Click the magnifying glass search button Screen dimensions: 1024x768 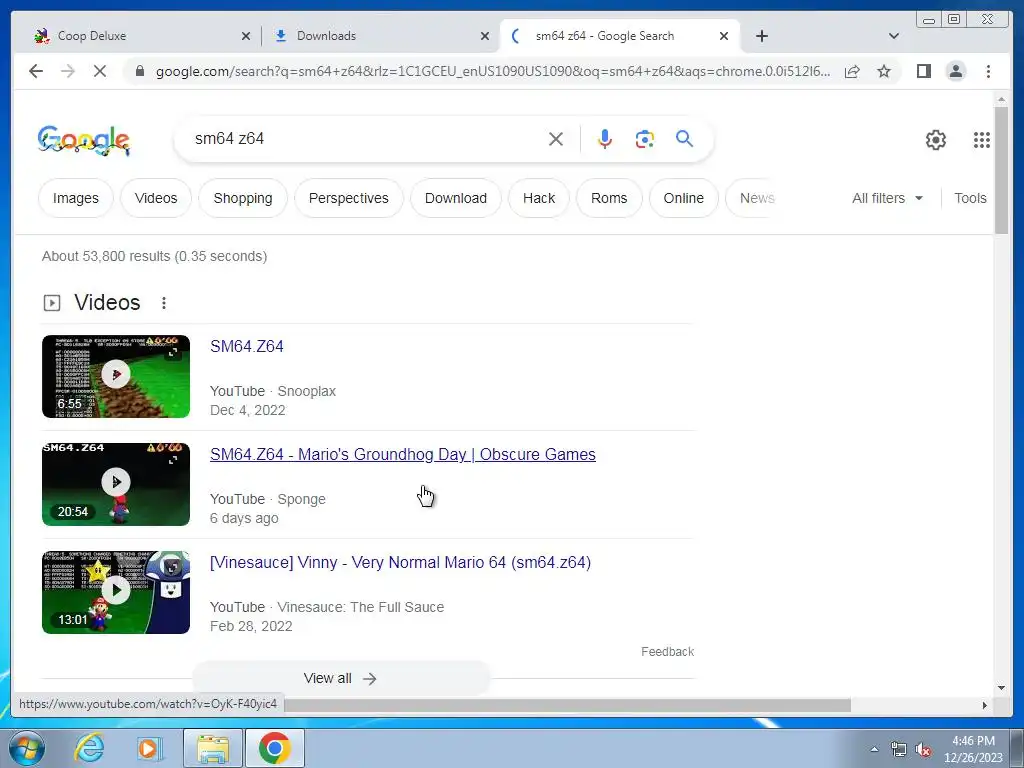684,138
